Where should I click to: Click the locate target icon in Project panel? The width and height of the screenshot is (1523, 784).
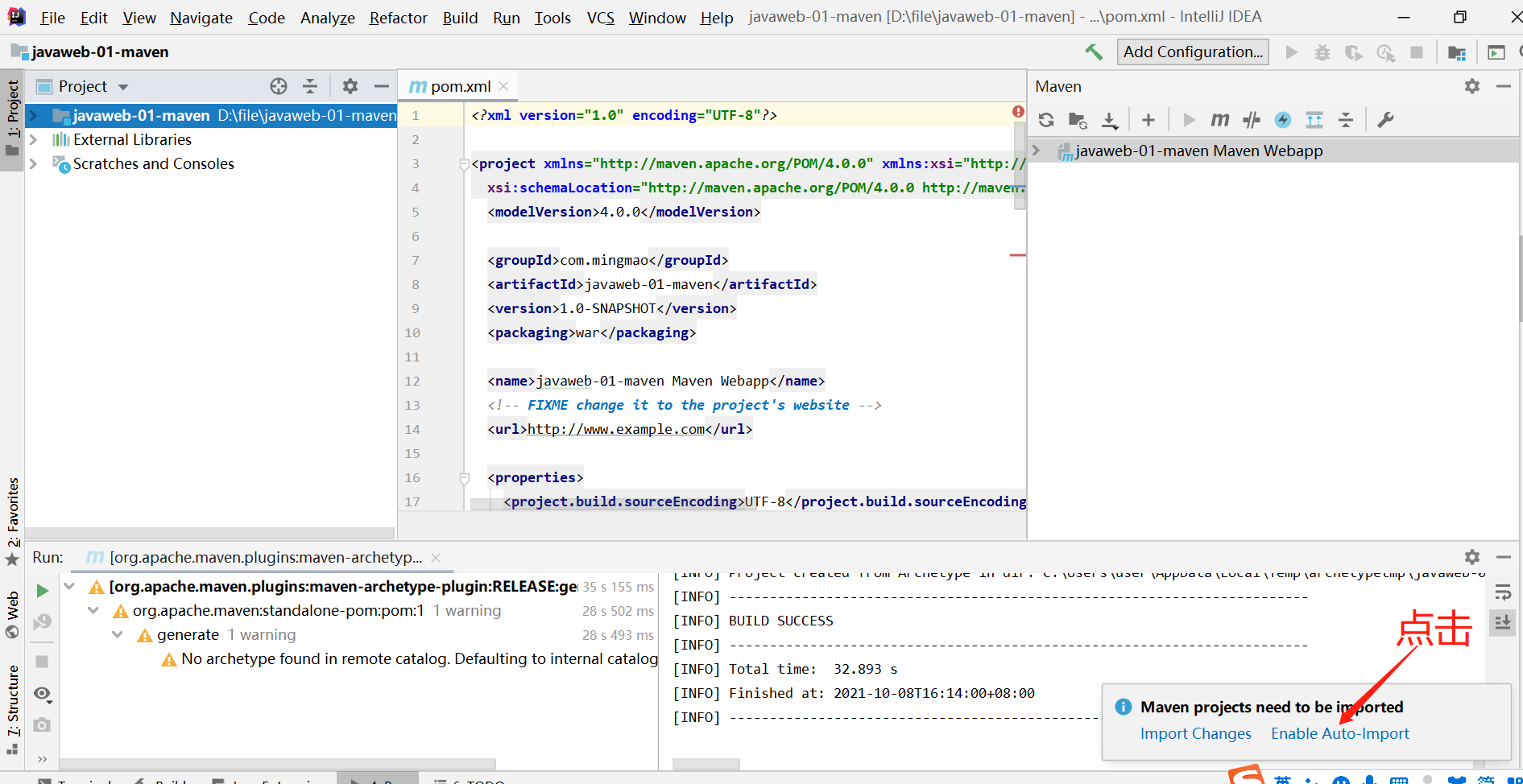coord(279,86)
